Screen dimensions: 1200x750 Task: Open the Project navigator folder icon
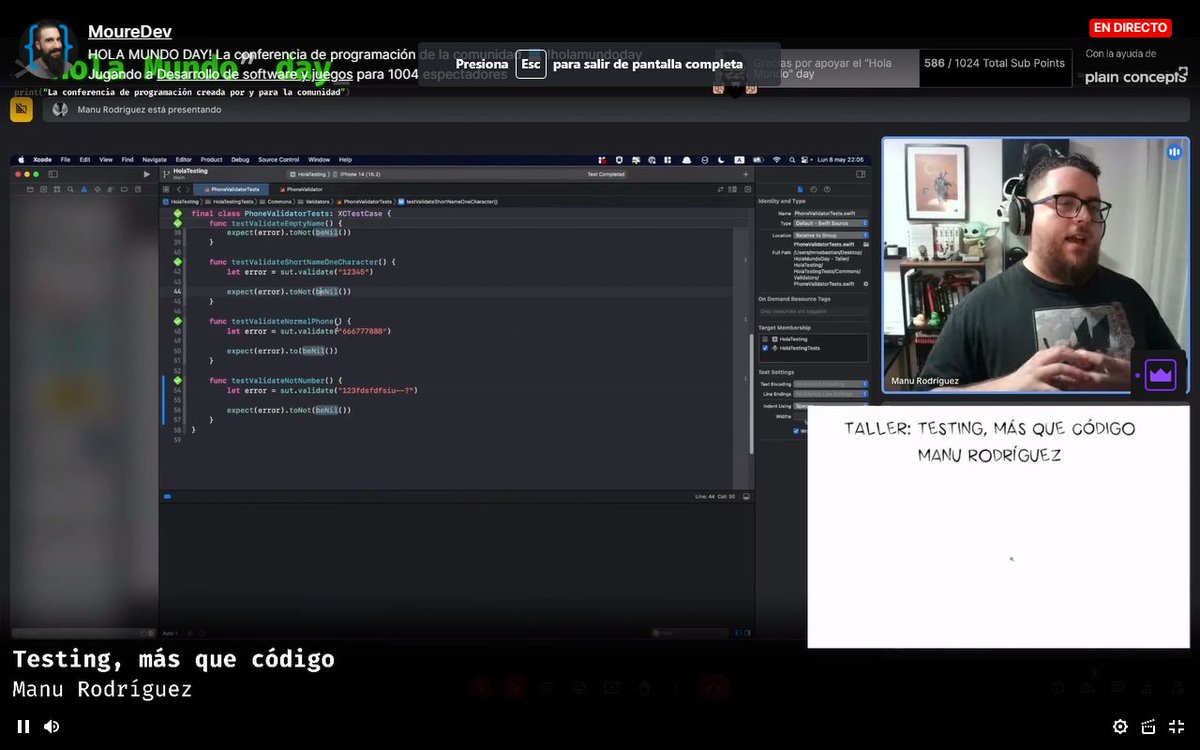[x=30, y=189]
